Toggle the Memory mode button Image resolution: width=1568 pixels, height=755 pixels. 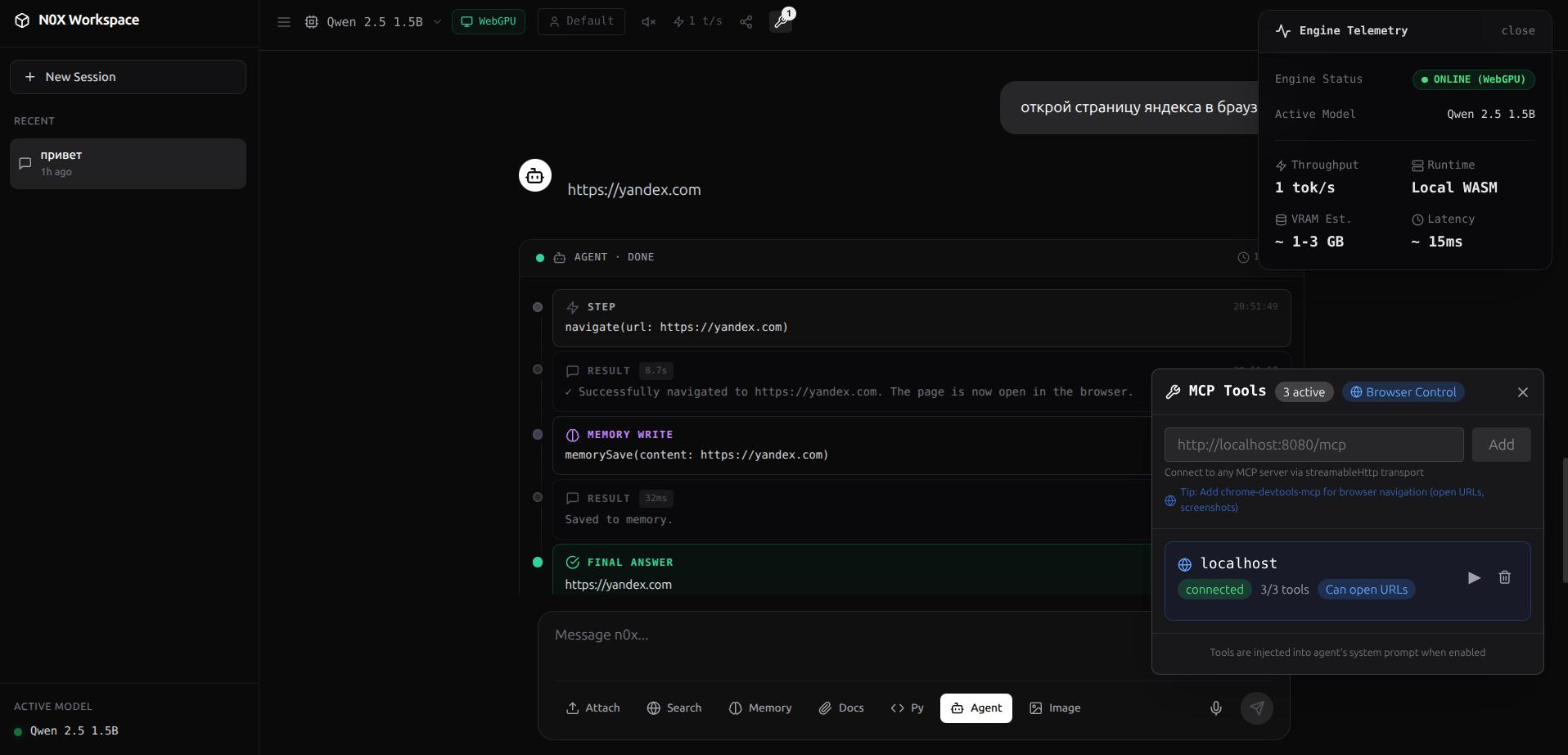tap(759, 708)
